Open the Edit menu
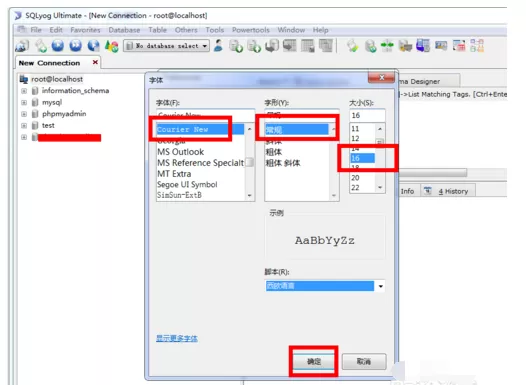The width and height of the screenshot is (526, 385). click(56, 30)
